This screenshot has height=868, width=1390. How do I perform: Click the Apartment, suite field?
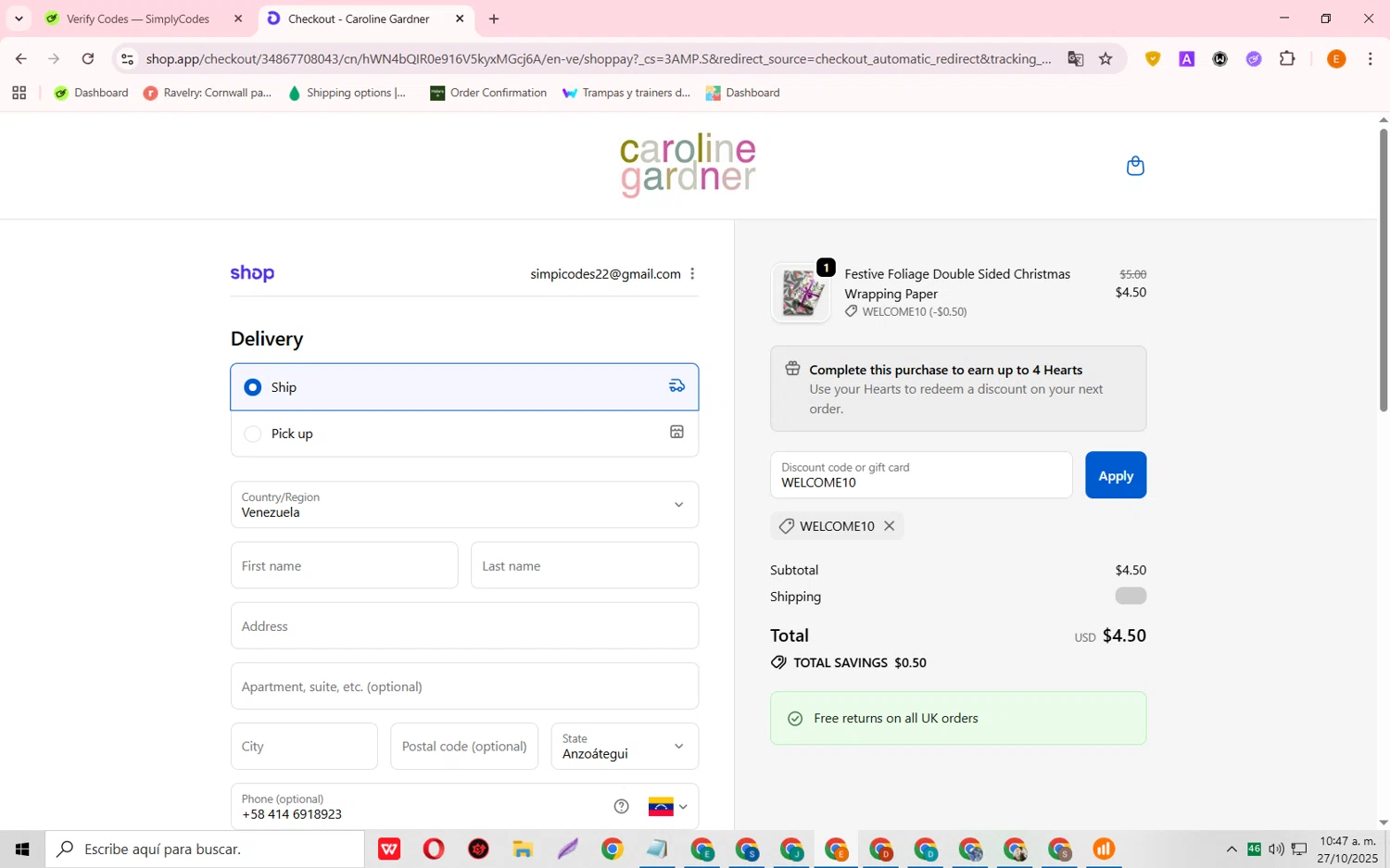point(464,686)
